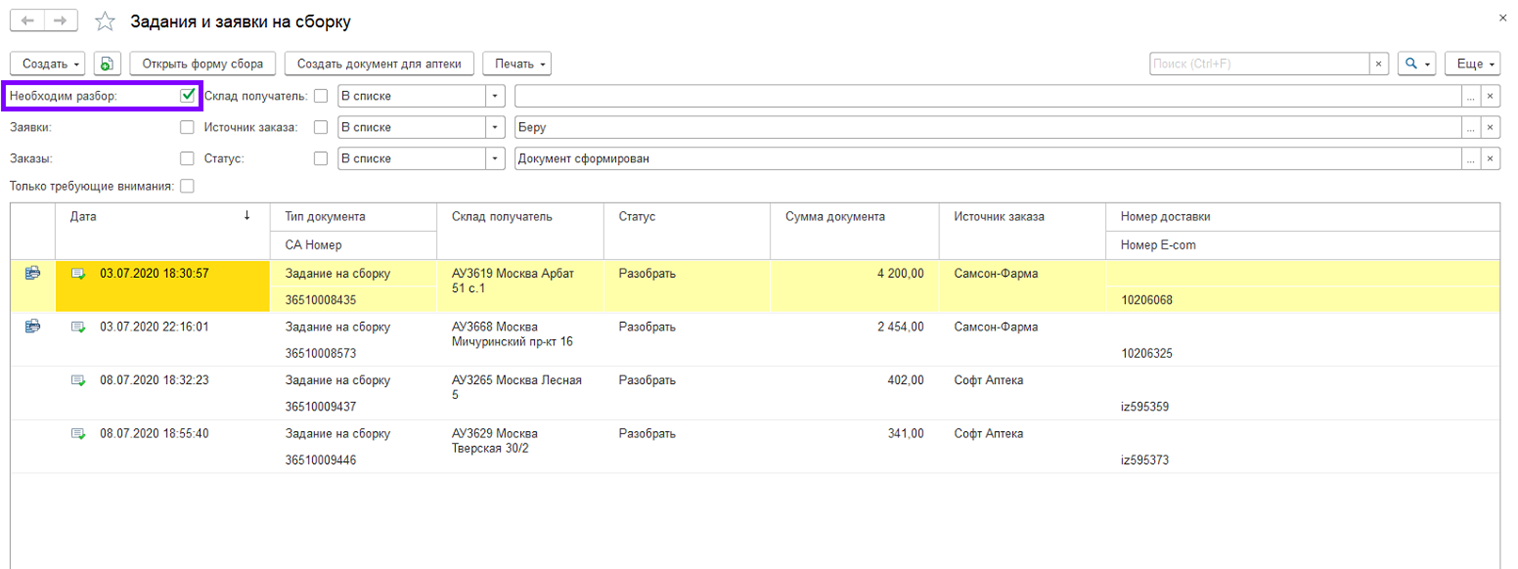Viewport: 1518px width, 569px height.
Task: Enable the Заявки checkbox
Action: click(x=187, y=128)
